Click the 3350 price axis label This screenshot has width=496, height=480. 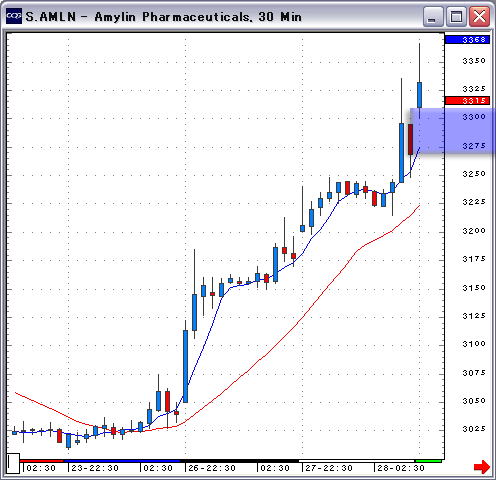[x=474, y=61]
